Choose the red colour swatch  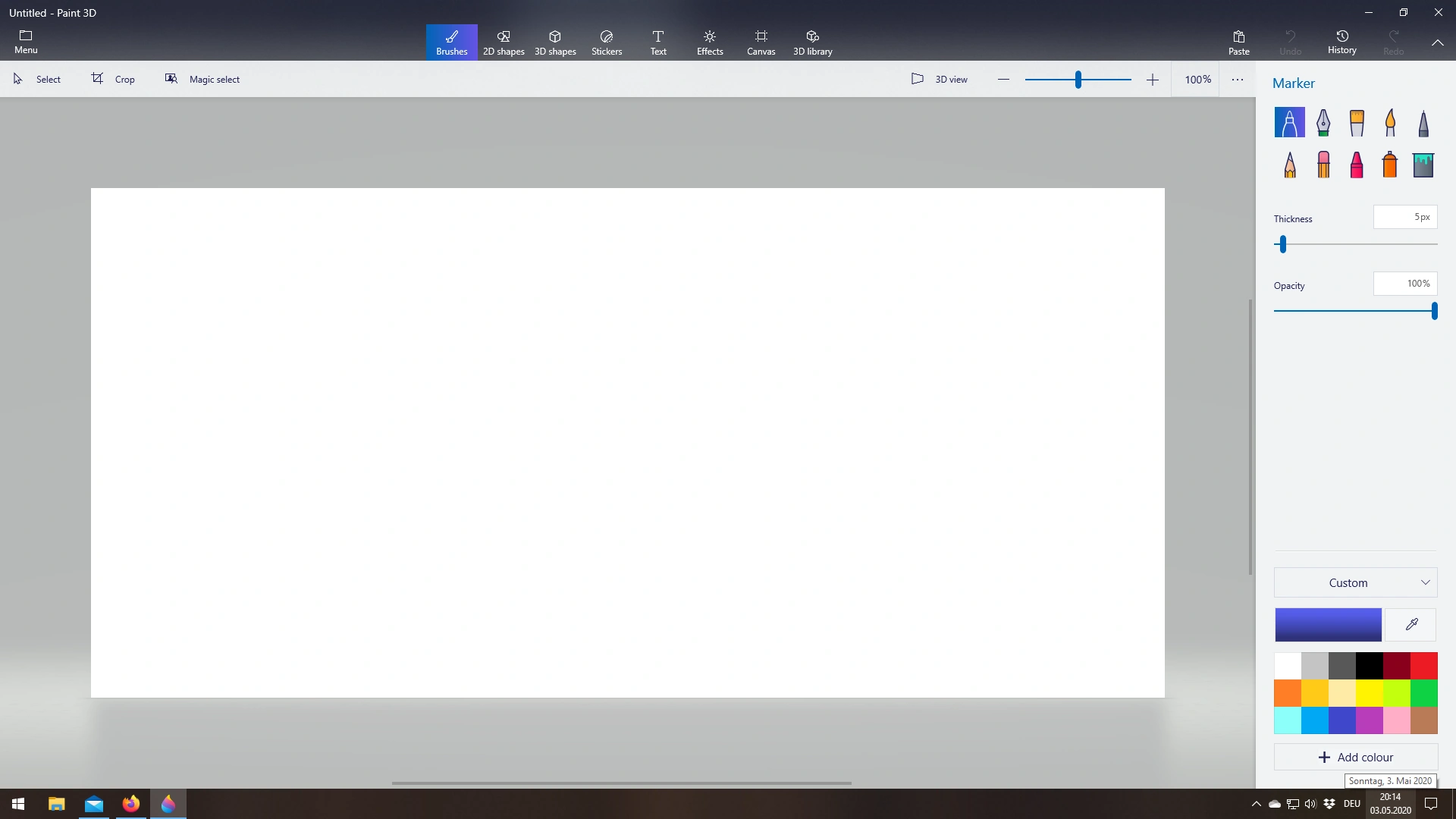click(x=1423, y=665)
